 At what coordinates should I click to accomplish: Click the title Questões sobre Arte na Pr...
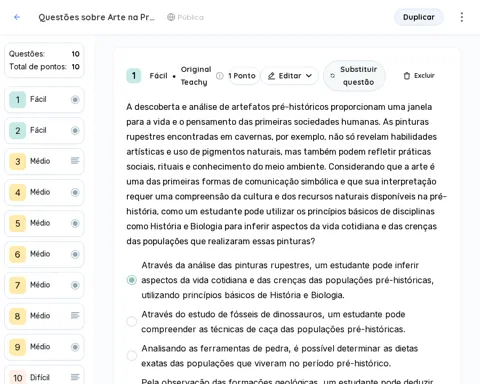click(96, 17)
